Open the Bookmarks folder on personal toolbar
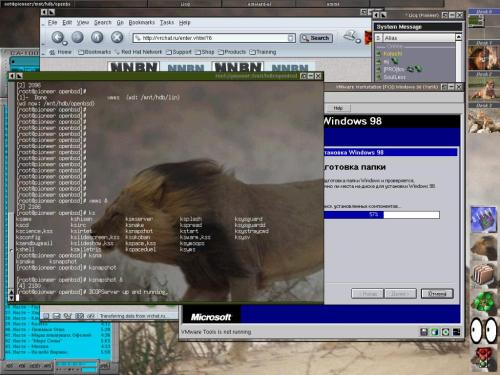Image resolution: width=500 pixels, height=375 pixels. tap(95, 52)
